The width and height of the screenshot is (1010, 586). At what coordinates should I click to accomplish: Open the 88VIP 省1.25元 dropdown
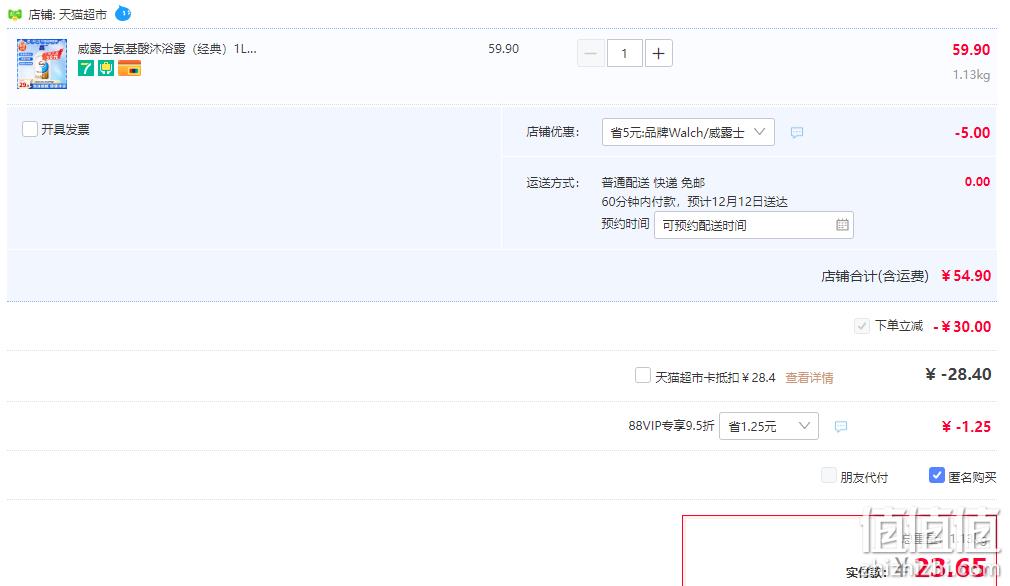pos(768,426)
